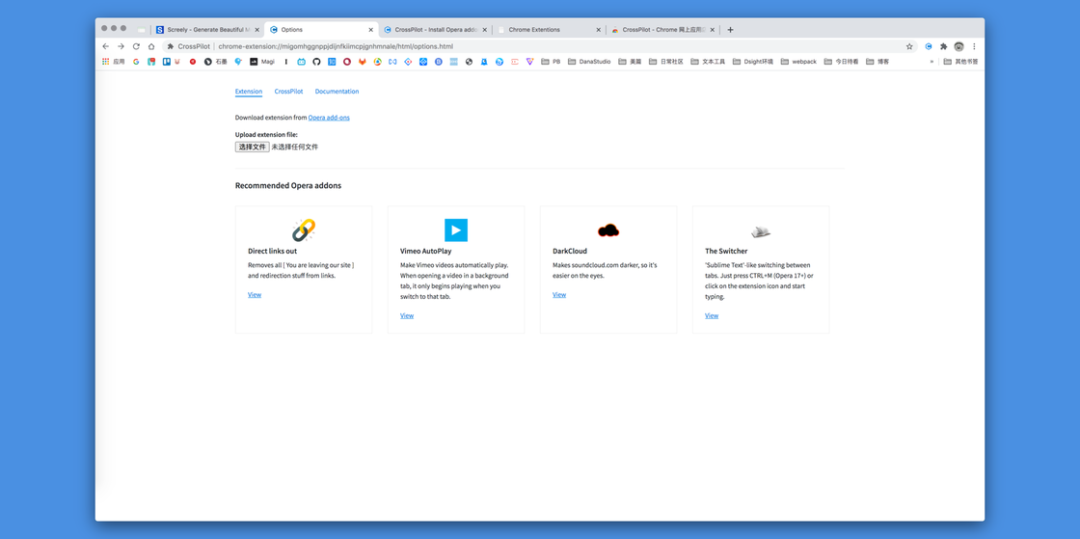Open the webpack bookmarks folder
Screen dimensions: 1080x539
(x=798, y=61)
